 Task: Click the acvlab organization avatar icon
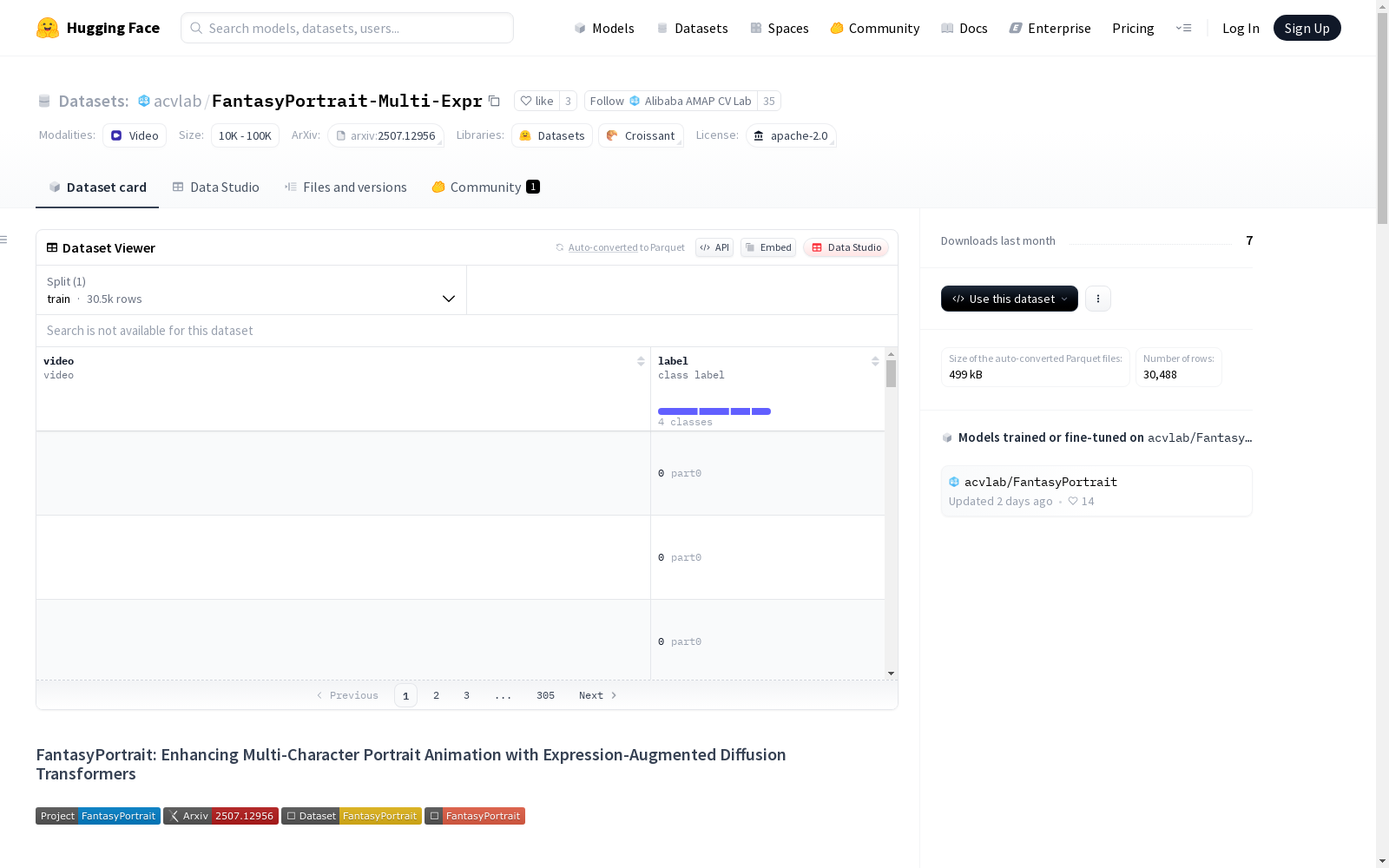coord(144,101)
